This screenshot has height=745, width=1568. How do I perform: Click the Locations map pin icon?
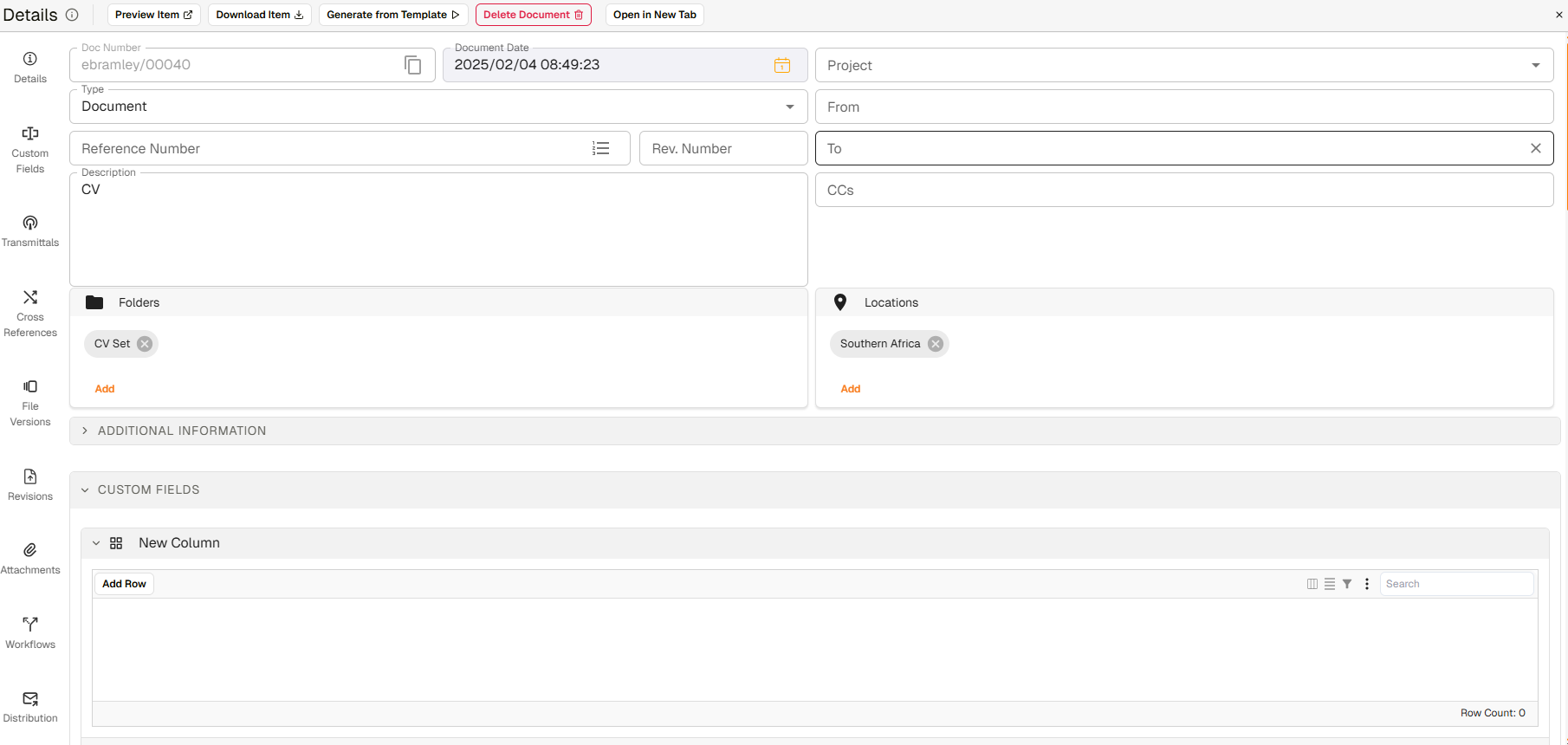840,302
